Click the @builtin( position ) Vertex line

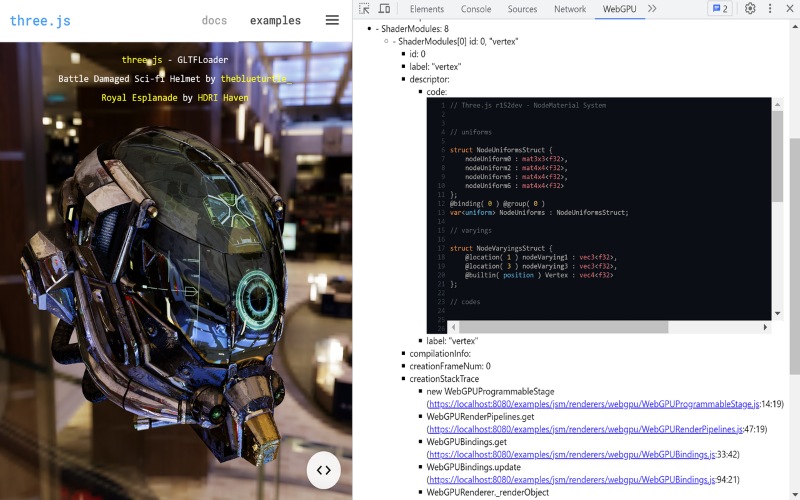pyautogui.click(x=539, y=275)
